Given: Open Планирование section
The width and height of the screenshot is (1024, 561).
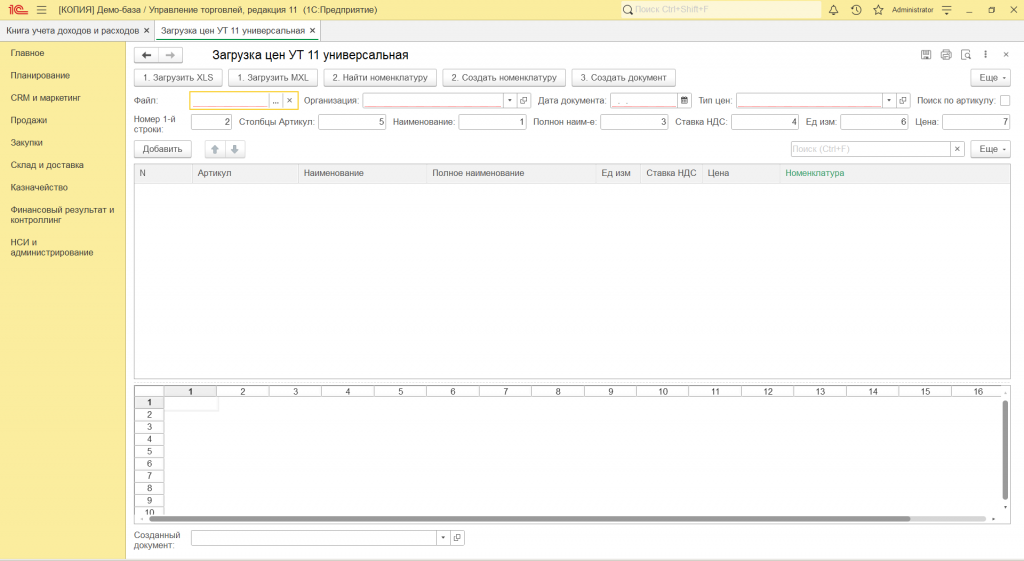Looking at the screenshot, I should [x=40, y=76].
